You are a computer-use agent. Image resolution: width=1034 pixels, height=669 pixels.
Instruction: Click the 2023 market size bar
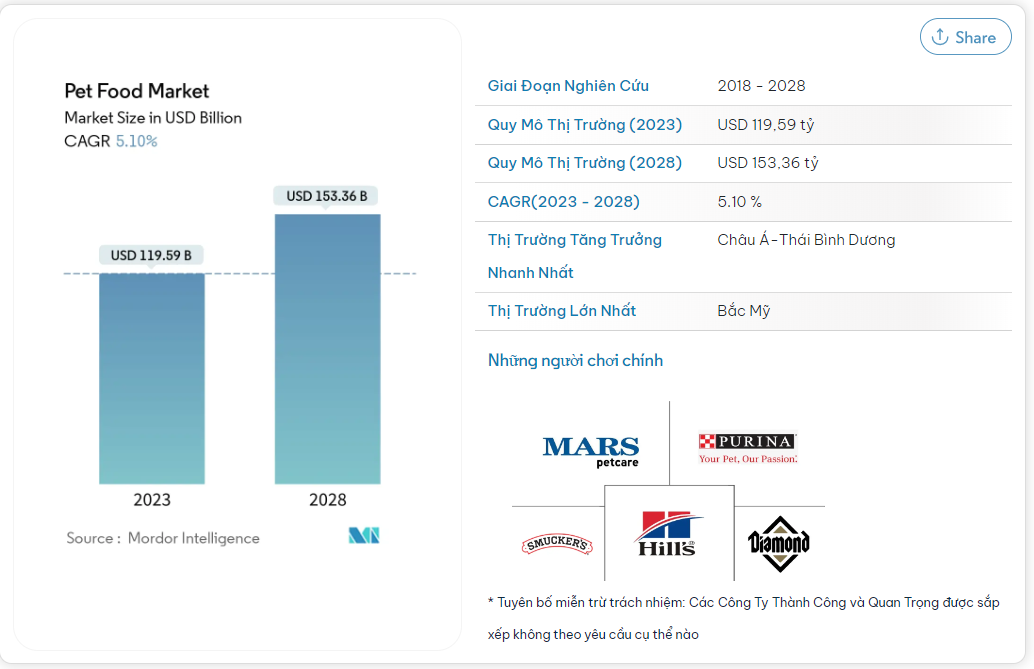pos(152,378)
